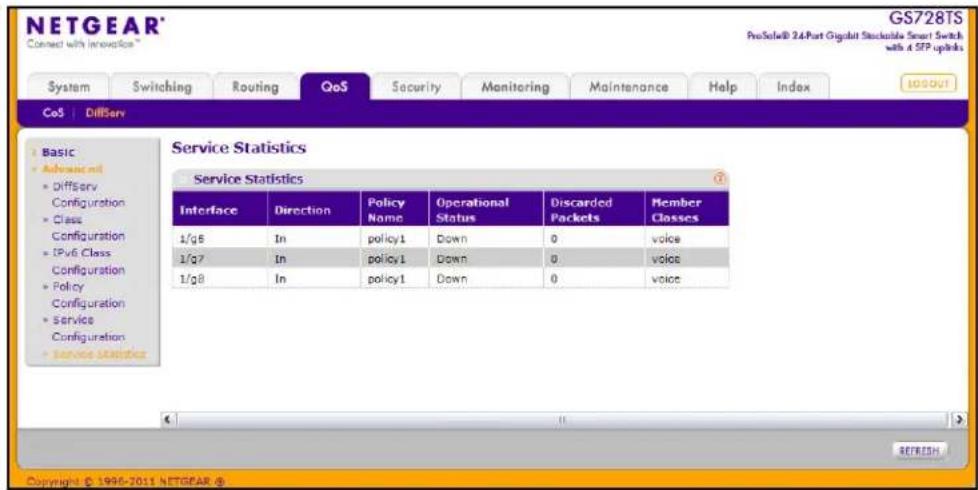Select interface 1/g6 cell
Screen dimensions: 978x490
[x=220, y=238]
